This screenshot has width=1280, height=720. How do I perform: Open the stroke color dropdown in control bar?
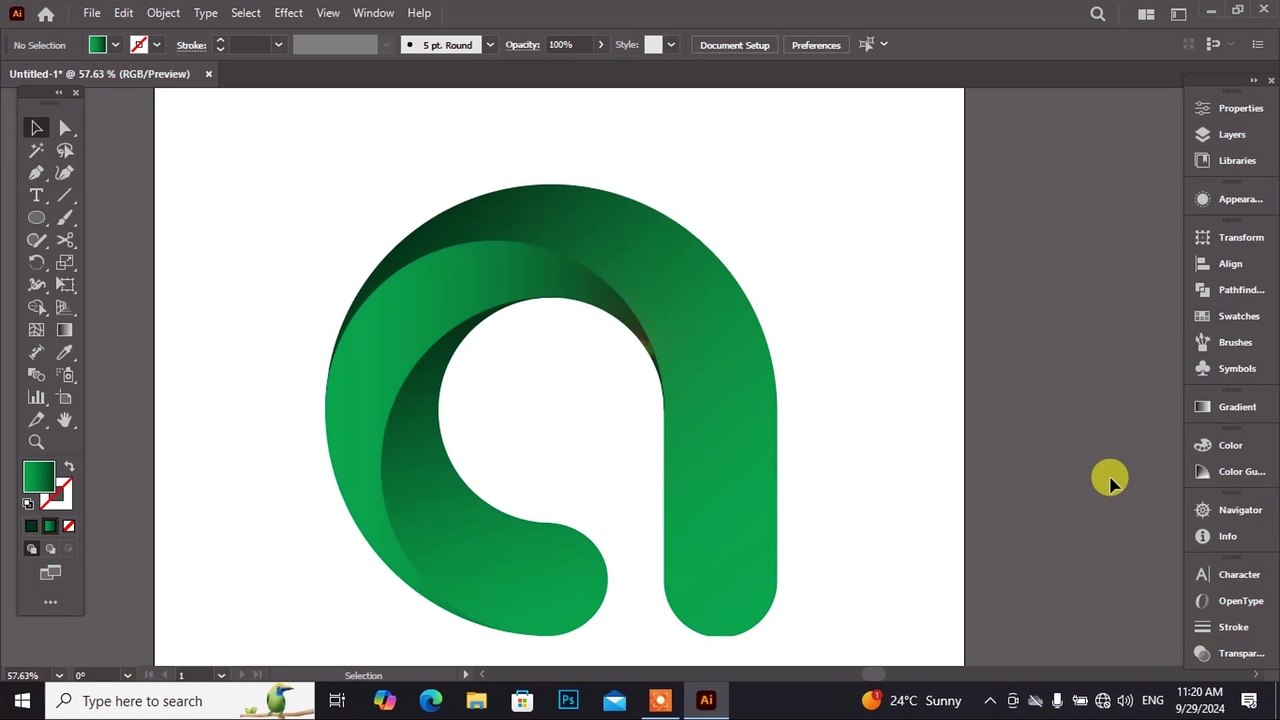pos(157,45)
